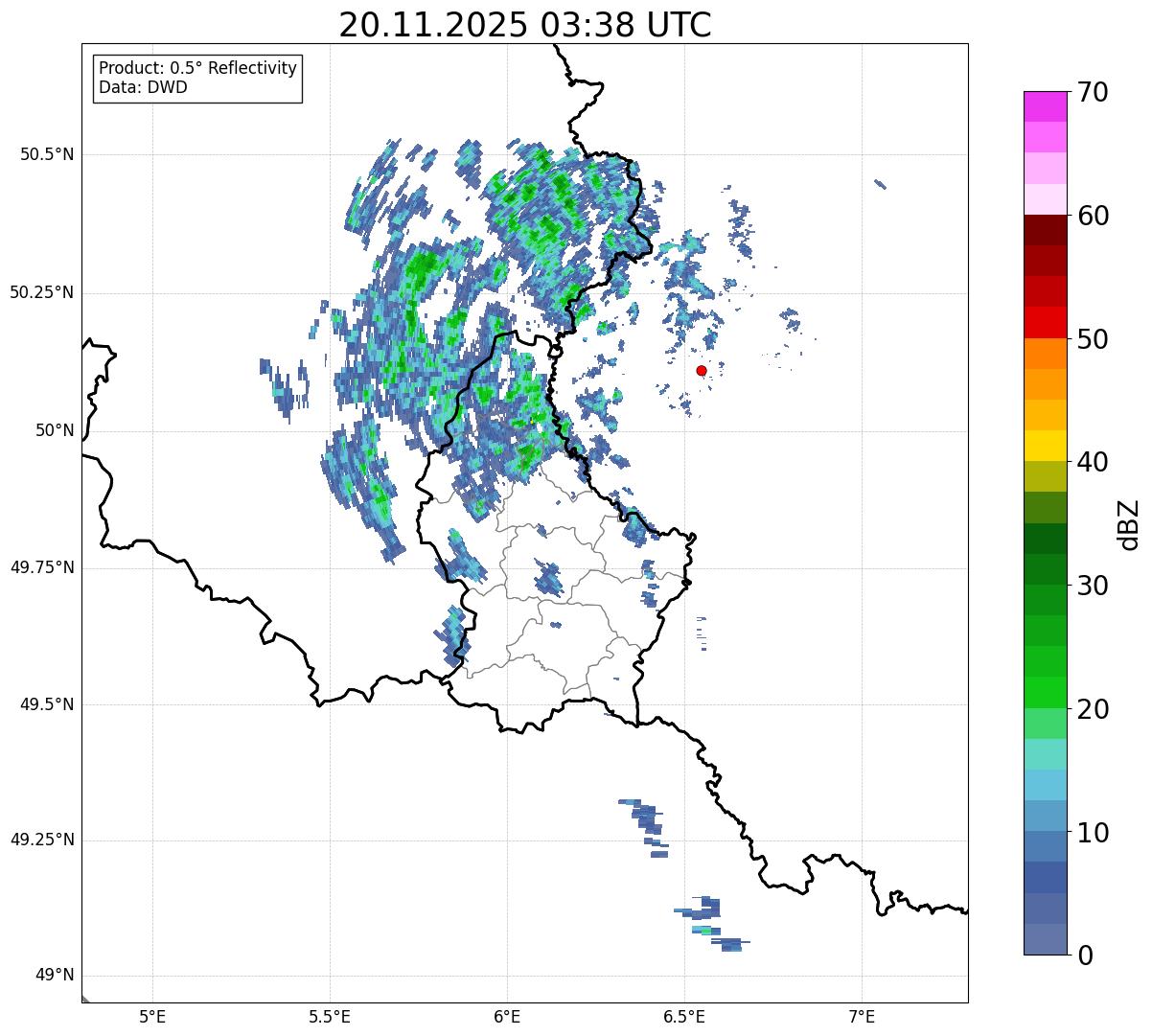Image resolution: width=1152 pixels, height=1036 pixels.
Task: Click colorbar tick value 0
Action: click(x=1084, y=955)
